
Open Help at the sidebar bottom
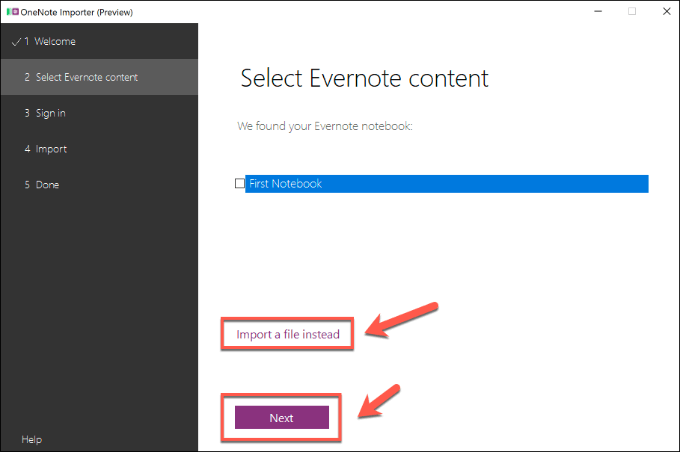[32, 439]
